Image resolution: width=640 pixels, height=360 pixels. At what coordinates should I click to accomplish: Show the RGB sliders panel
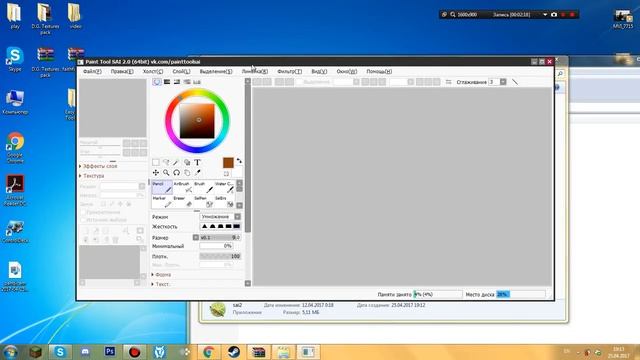coord(167,82)
